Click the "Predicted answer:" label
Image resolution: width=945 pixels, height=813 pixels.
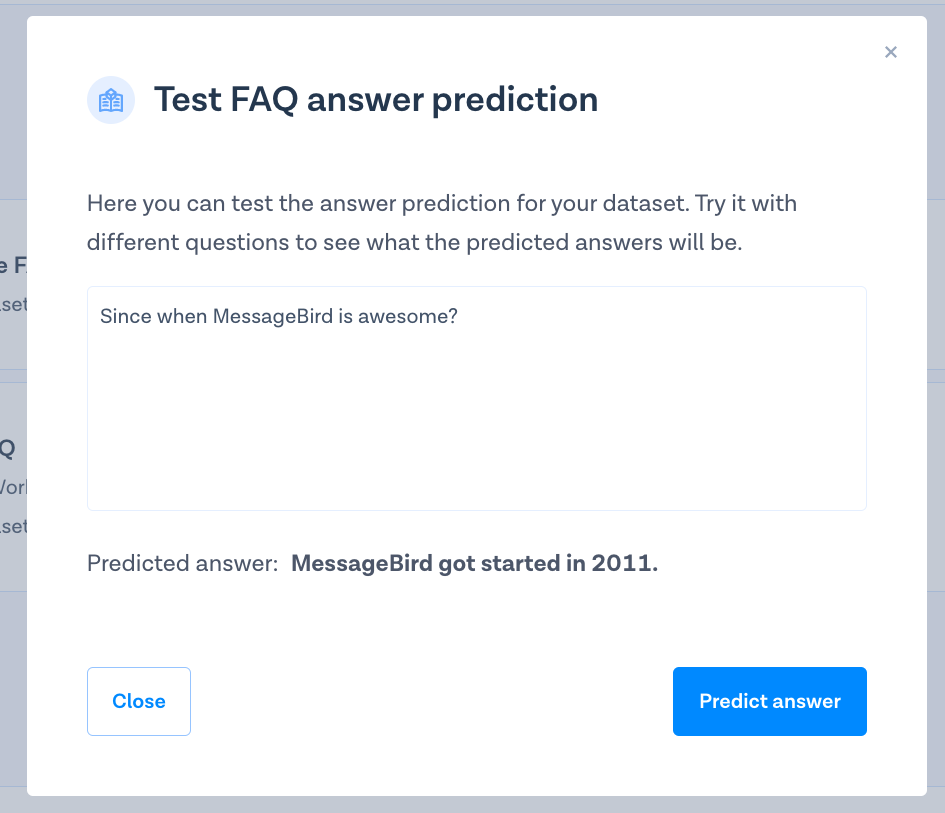tap(182, 563)
